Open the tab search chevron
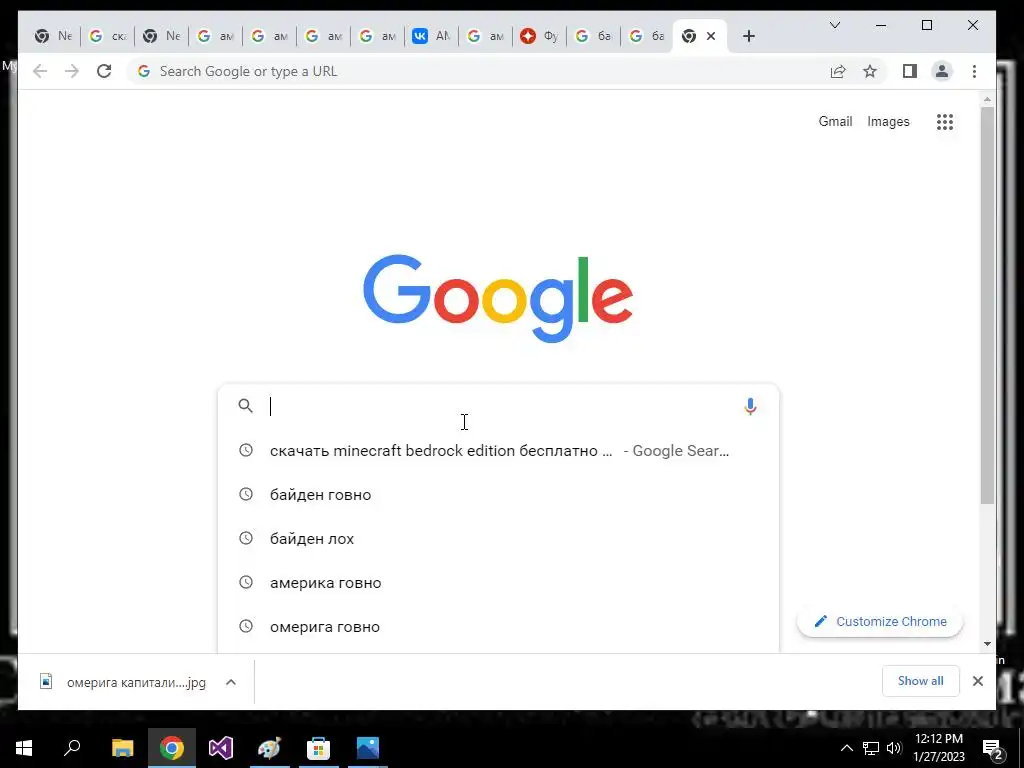This screenshot has width=1024, height=768. pyautogui.click(x=835, y=25)
